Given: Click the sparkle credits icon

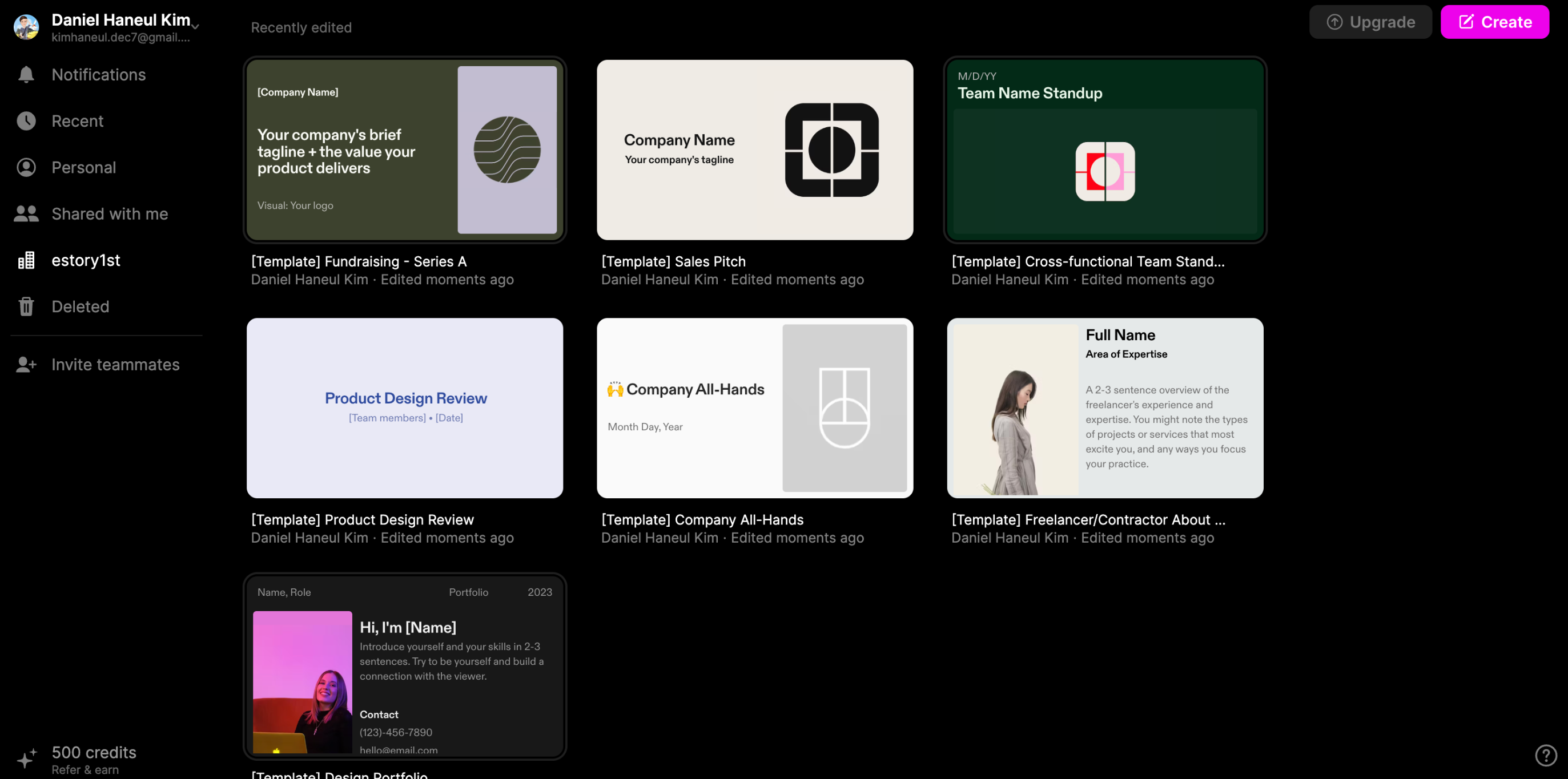Looking at the screenshot, I should (x=26, y=759).
